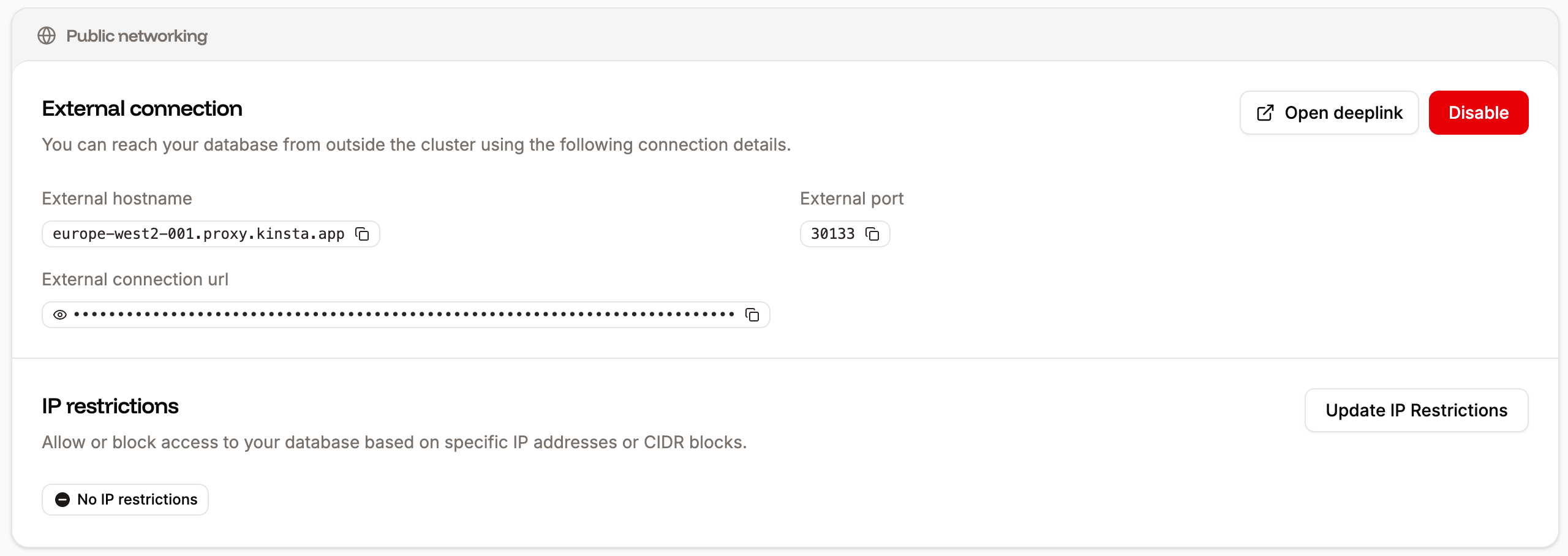
Task: Expand the Public networking section header
Action: 136,36
